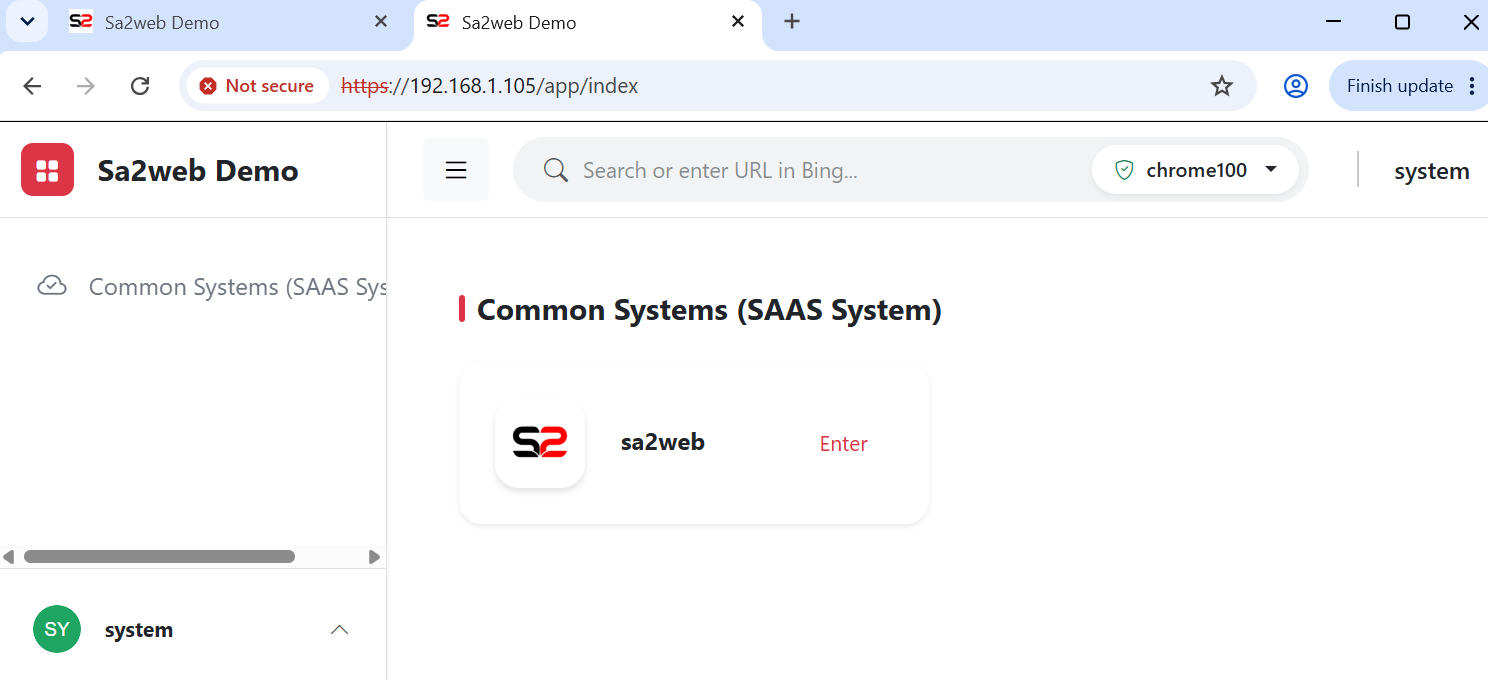This screenshot has height=680, width=1488.
Task: Bookmark this page with the star icon
Action: coord(1222,86)
